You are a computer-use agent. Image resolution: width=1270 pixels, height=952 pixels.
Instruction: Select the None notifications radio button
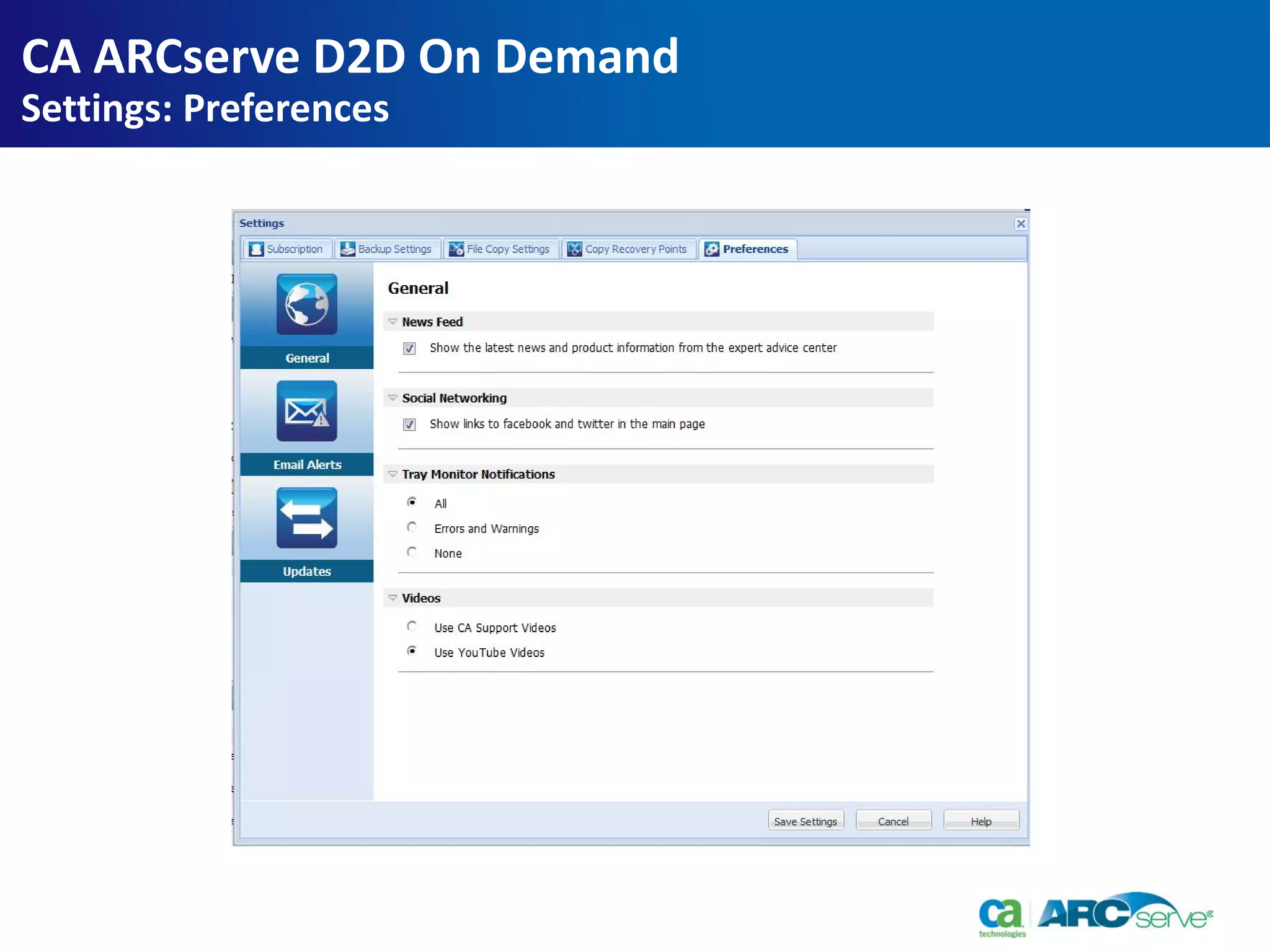(x=412, y=552)
